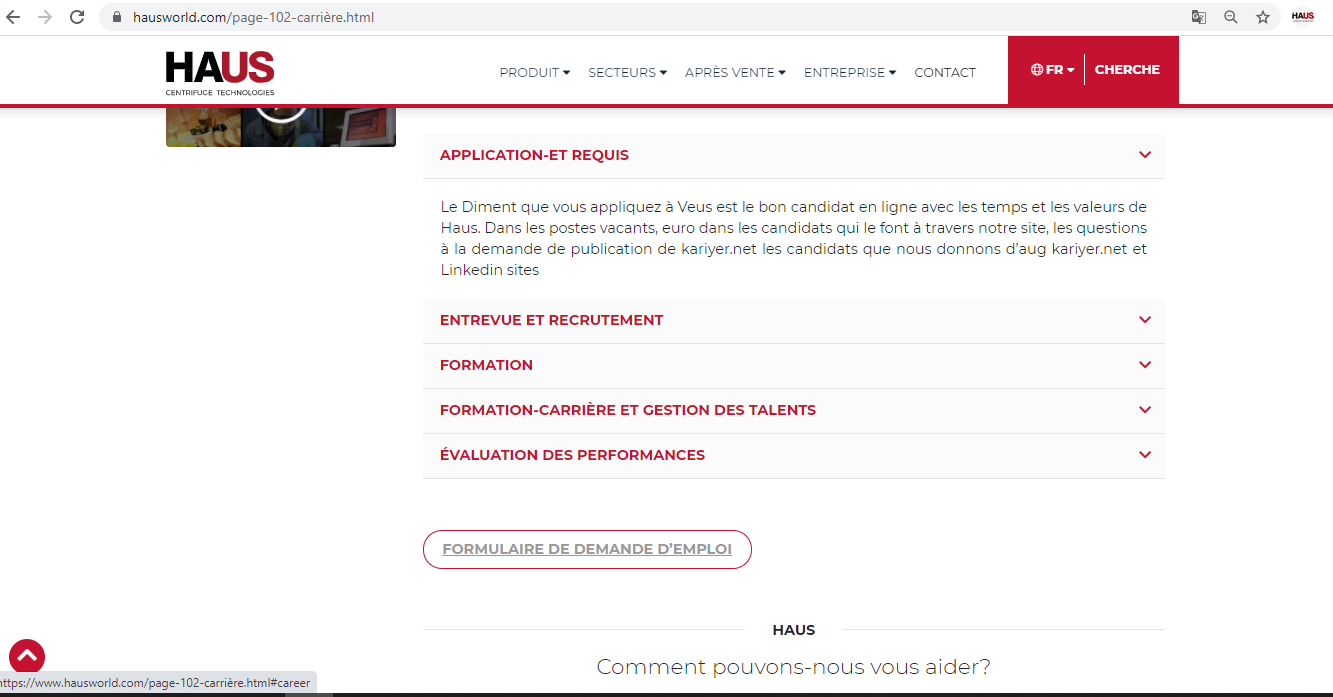Open the FR language selector dropdown
Screen dimensions: 1333x697
coord(1053,70)
